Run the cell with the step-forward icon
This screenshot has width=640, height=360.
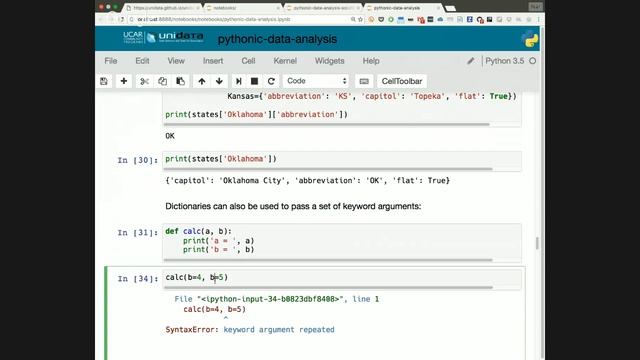[238, 81]
